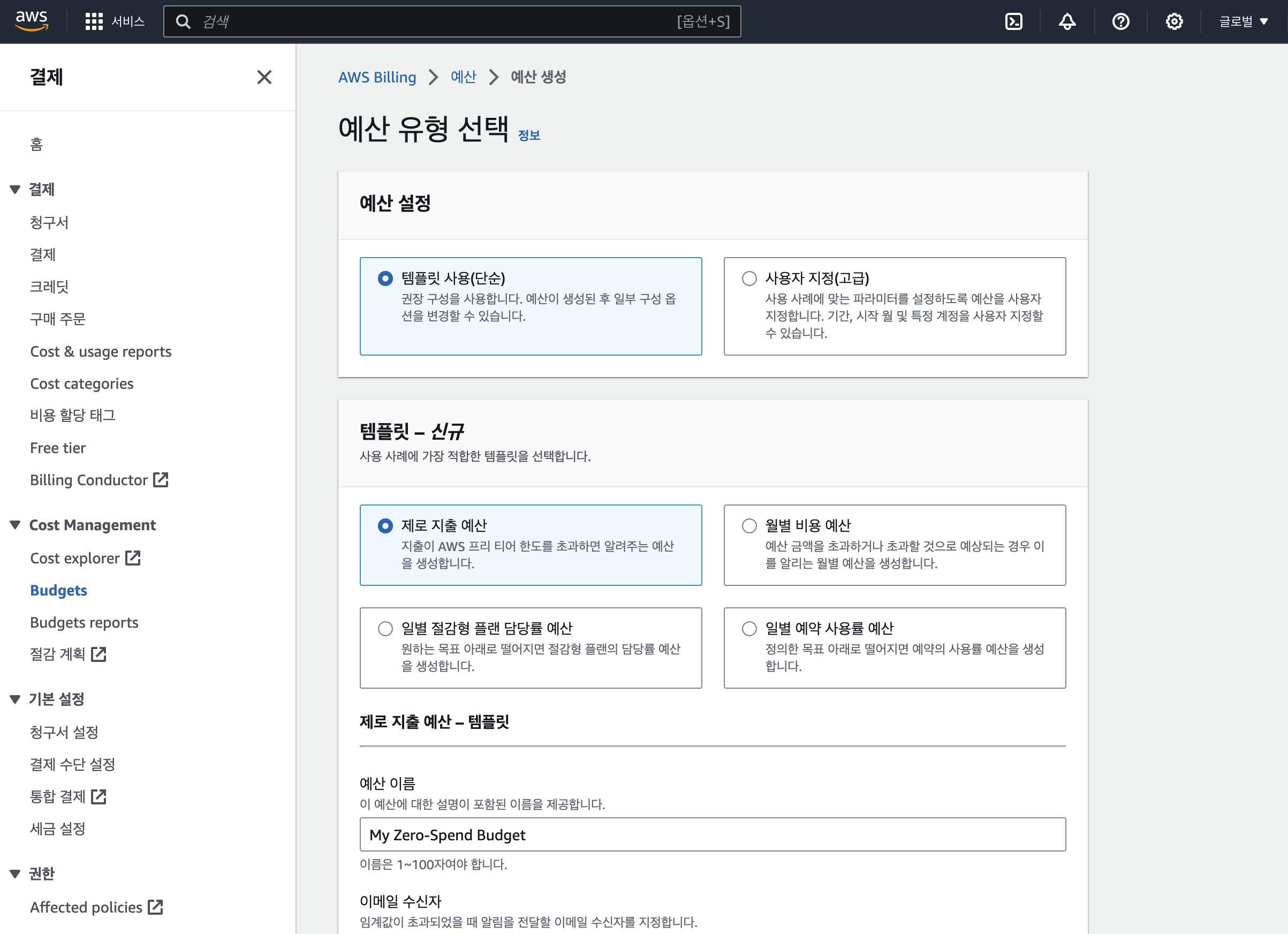Open Billing Conductor link
The width and height of the screenshot is (1288, 934).
pyautogui.click(x=88, y=479)
